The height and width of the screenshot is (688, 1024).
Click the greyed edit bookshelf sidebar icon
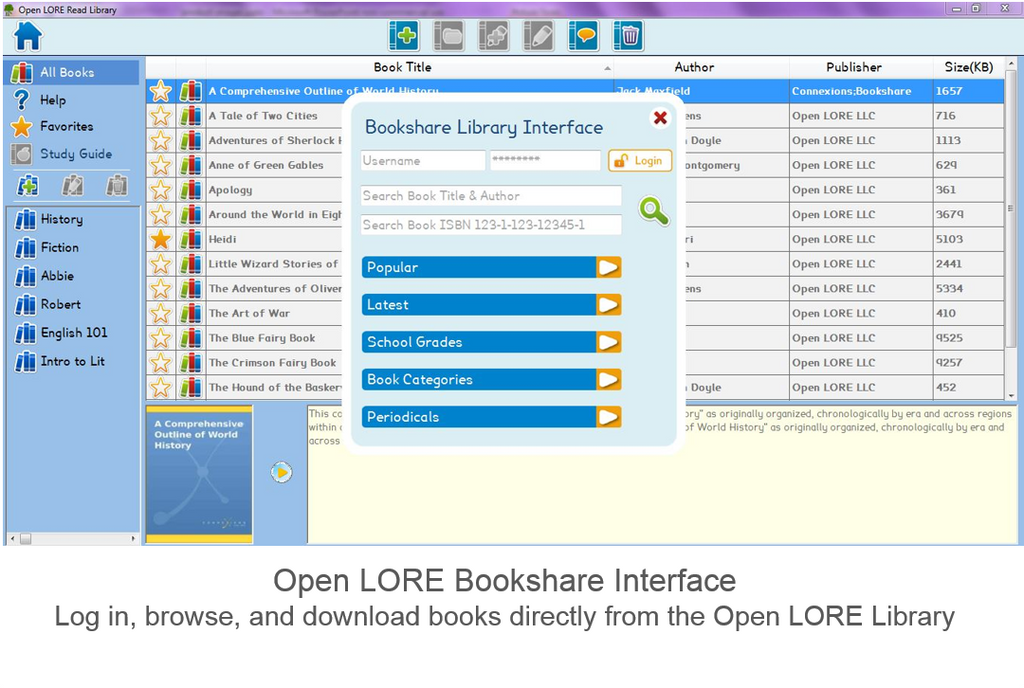click(x=72, y=186)
